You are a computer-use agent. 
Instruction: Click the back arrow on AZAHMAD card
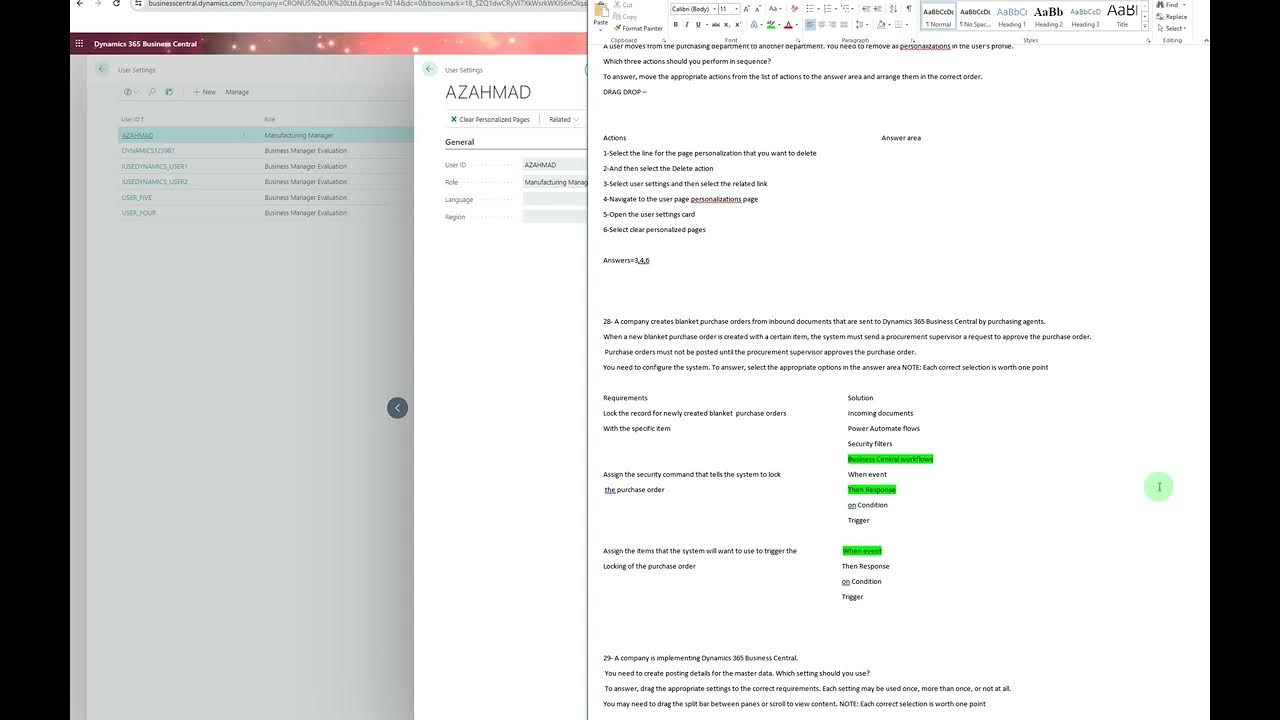(429, 69)
